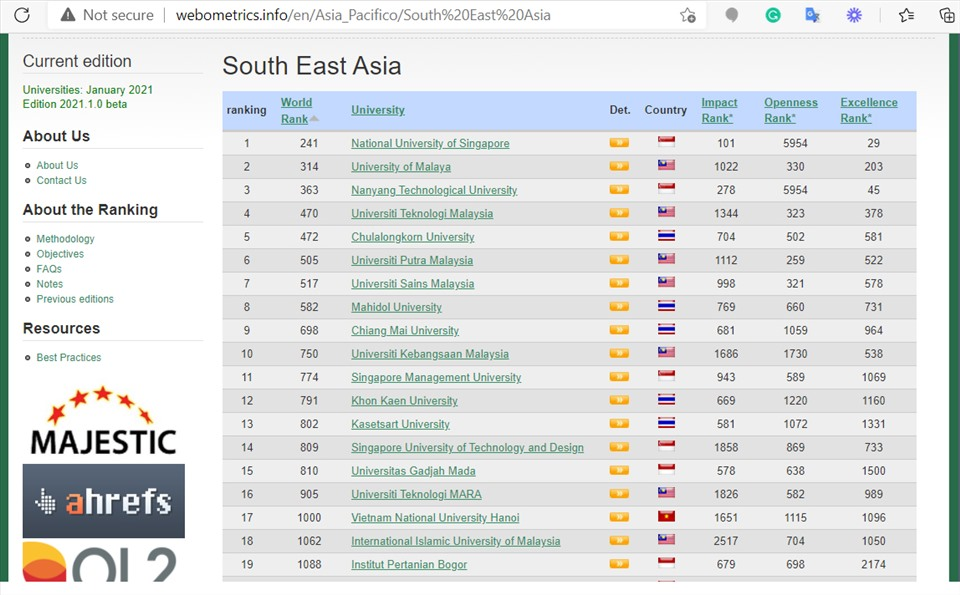Sort by Openness Rank column header

790,110
